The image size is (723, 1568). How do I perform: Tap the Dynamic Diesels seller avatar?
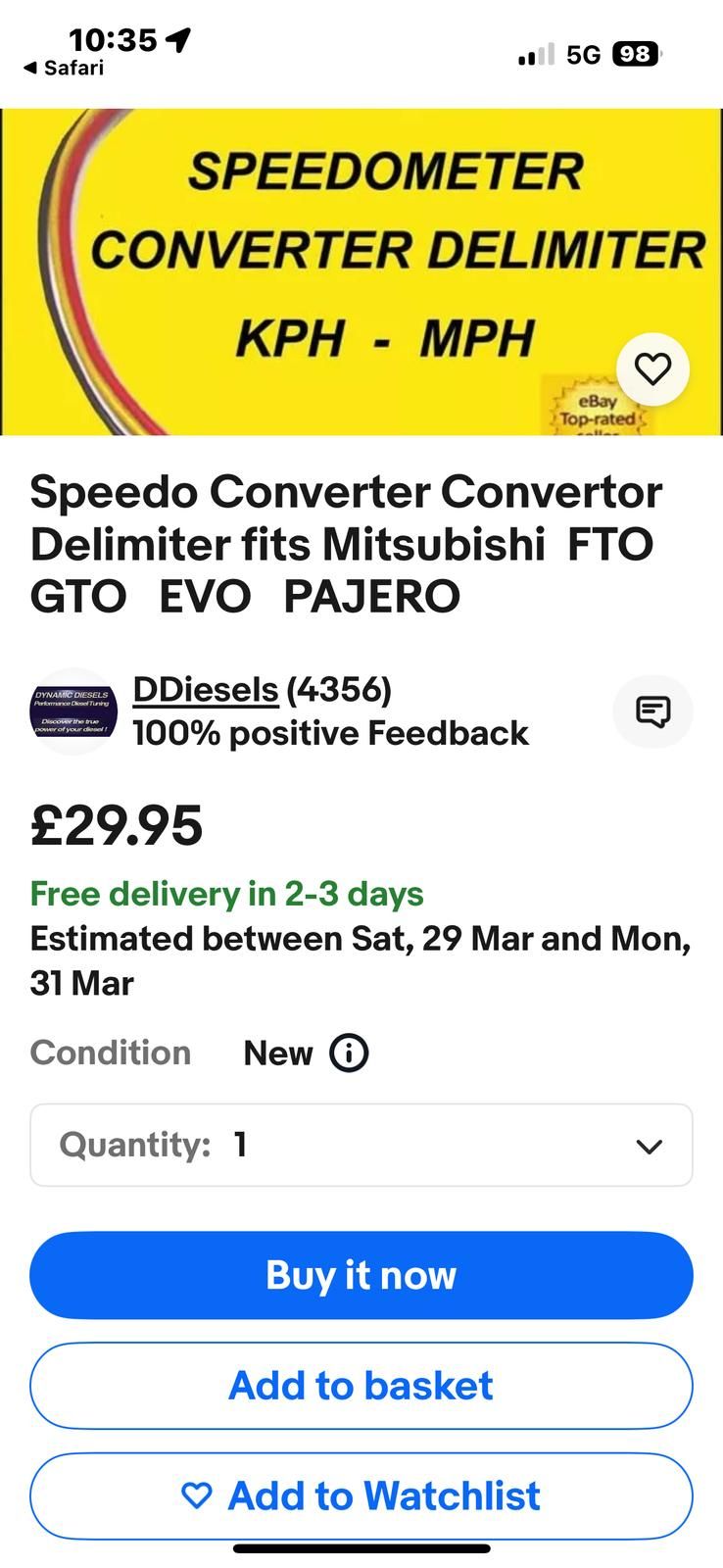(73, 710)
